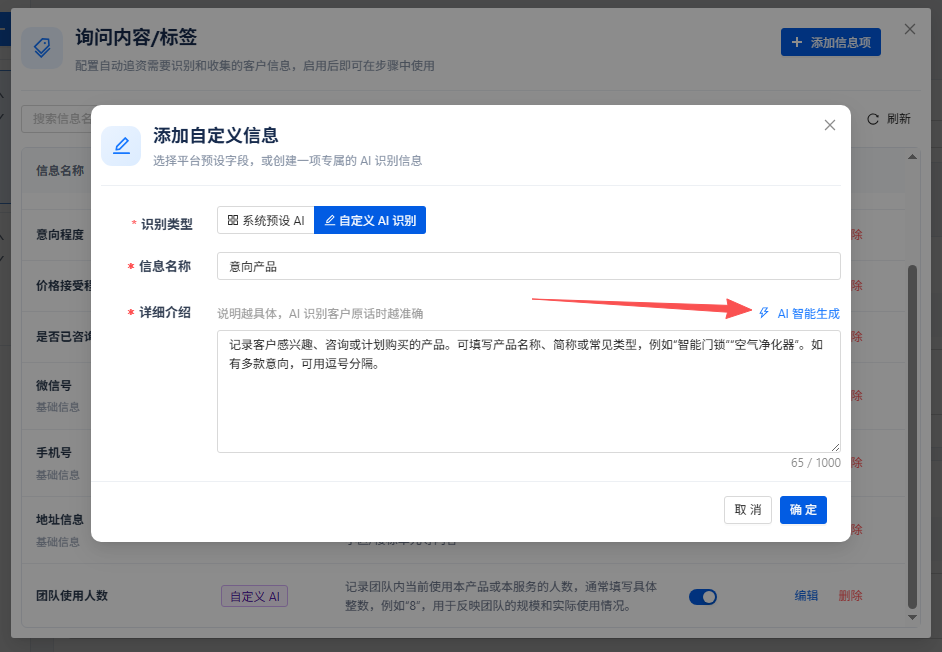
Task: Click the background list scrollbar down arrow
Action: click(913, 617)
